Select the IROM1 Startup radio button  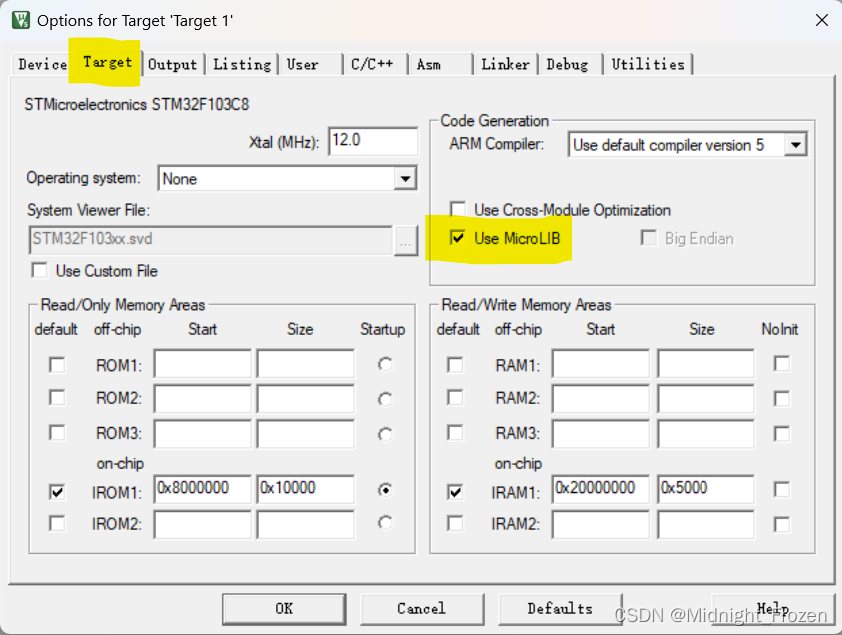tap(385, 490)
